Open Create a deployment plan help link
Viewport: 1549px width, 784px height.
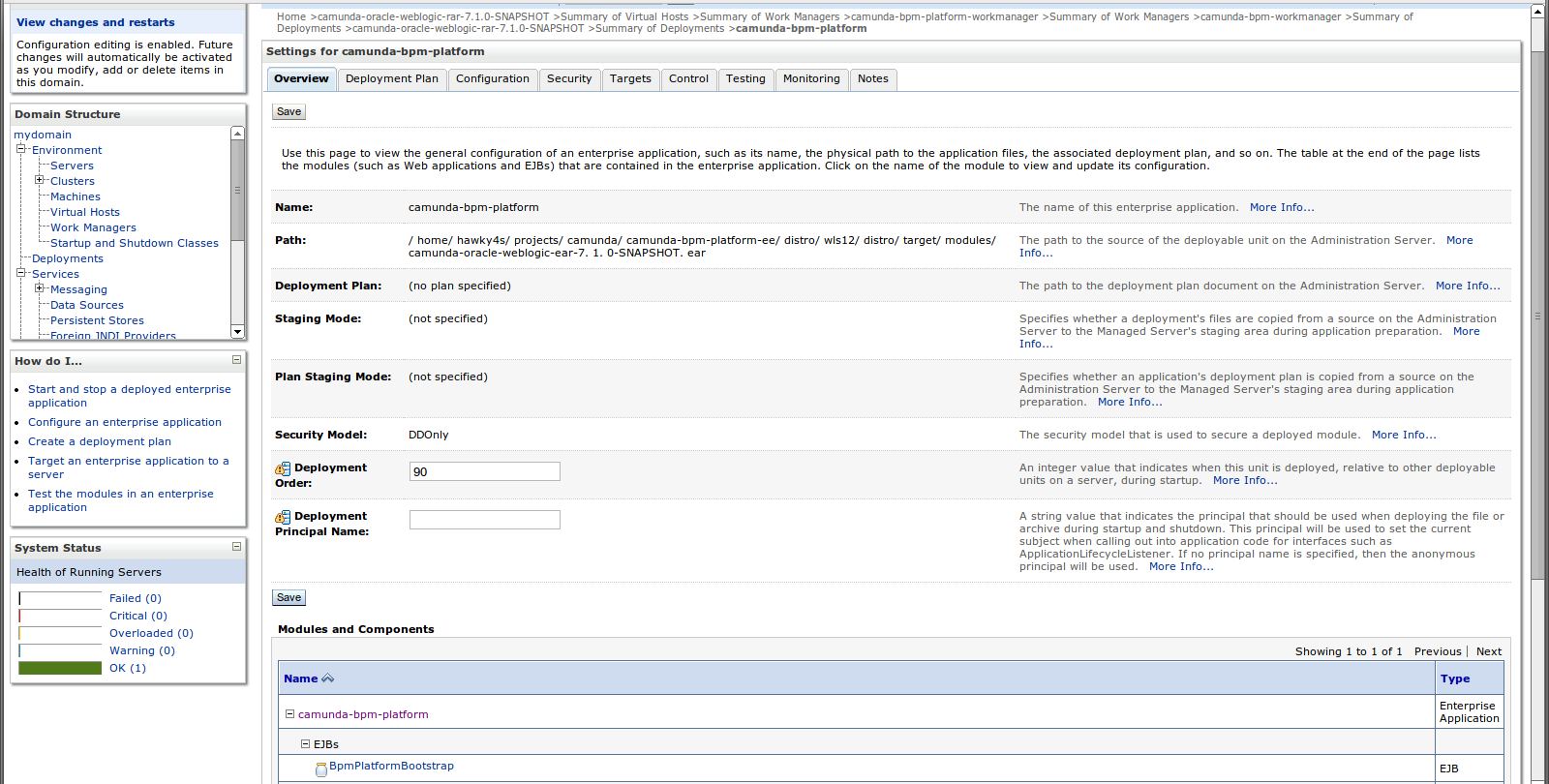[x=100, y=441]
